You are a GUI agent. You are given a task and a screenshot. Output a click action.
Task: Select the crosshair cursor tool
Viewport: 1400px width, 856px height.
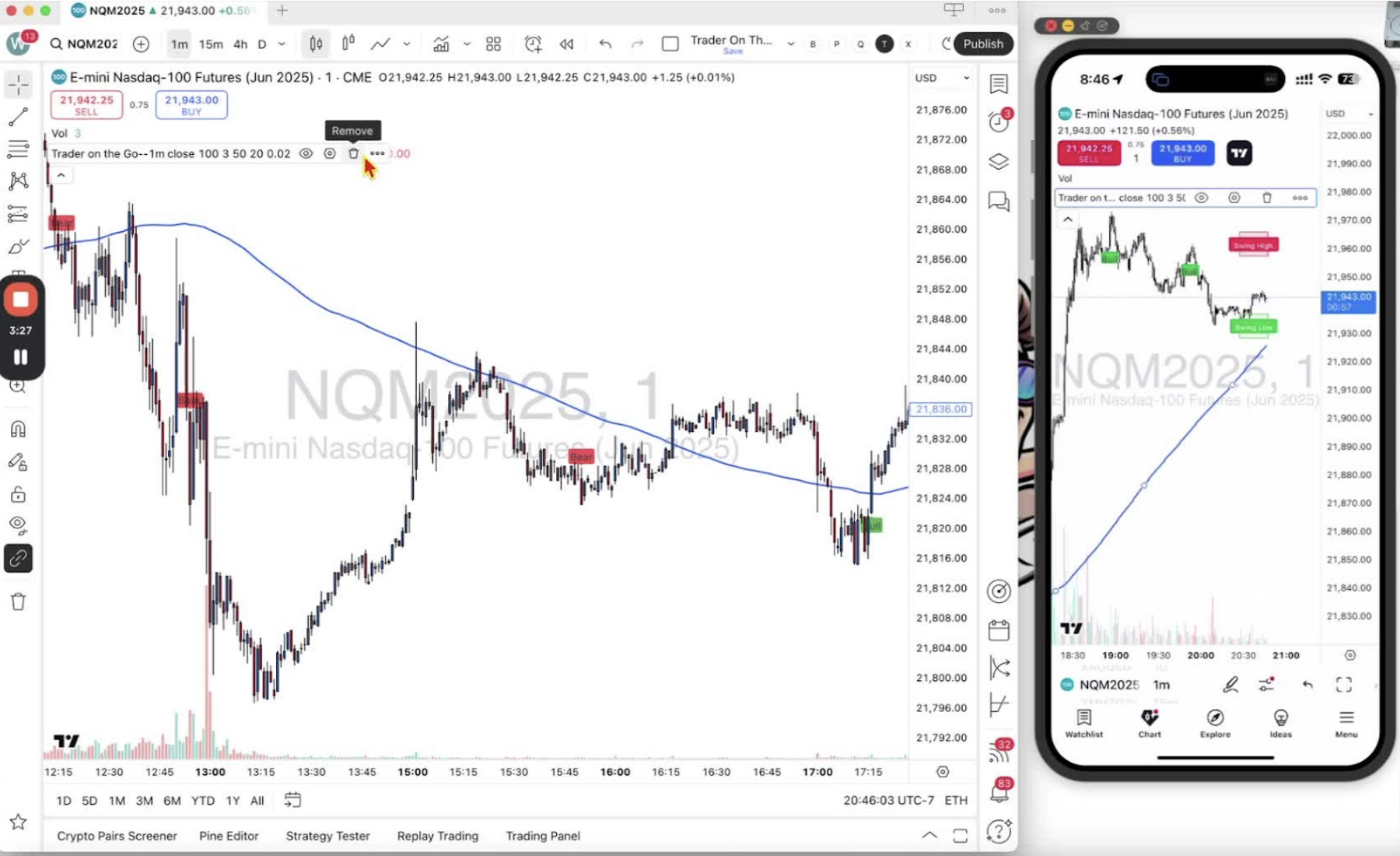click(x=19, y=84)
